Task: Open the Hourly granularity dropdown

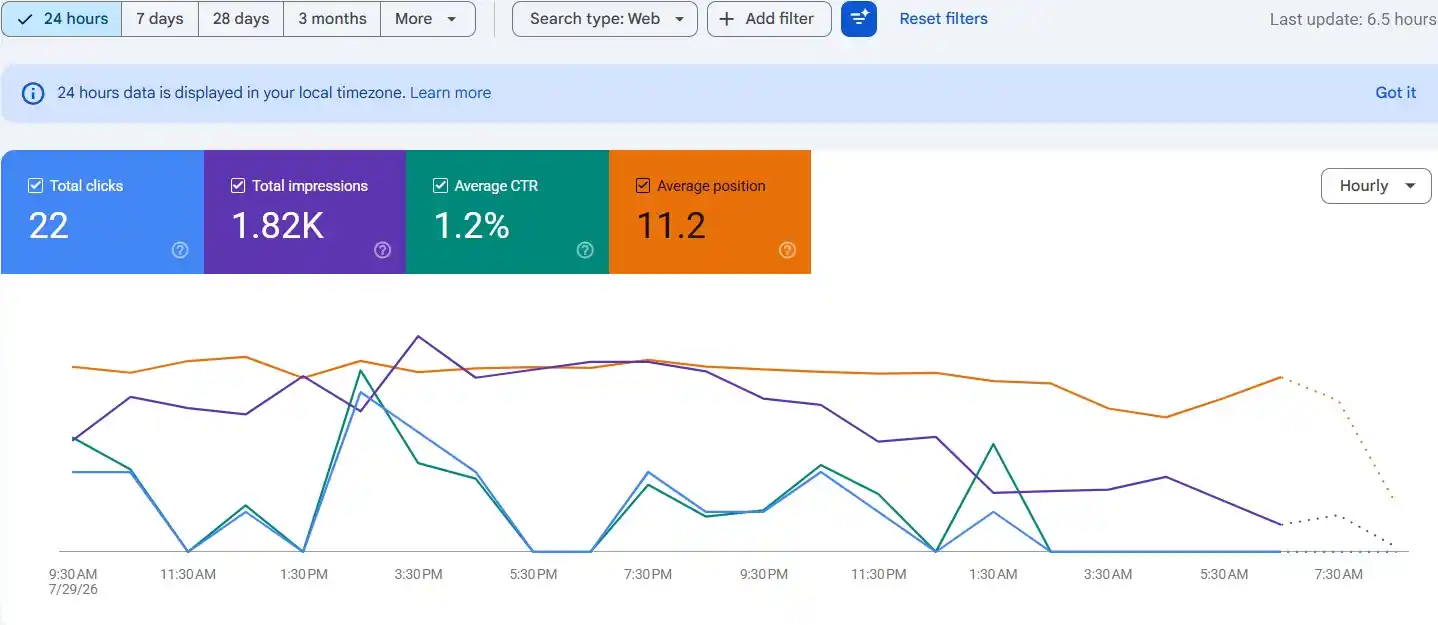Action: tap(1376, 186)
